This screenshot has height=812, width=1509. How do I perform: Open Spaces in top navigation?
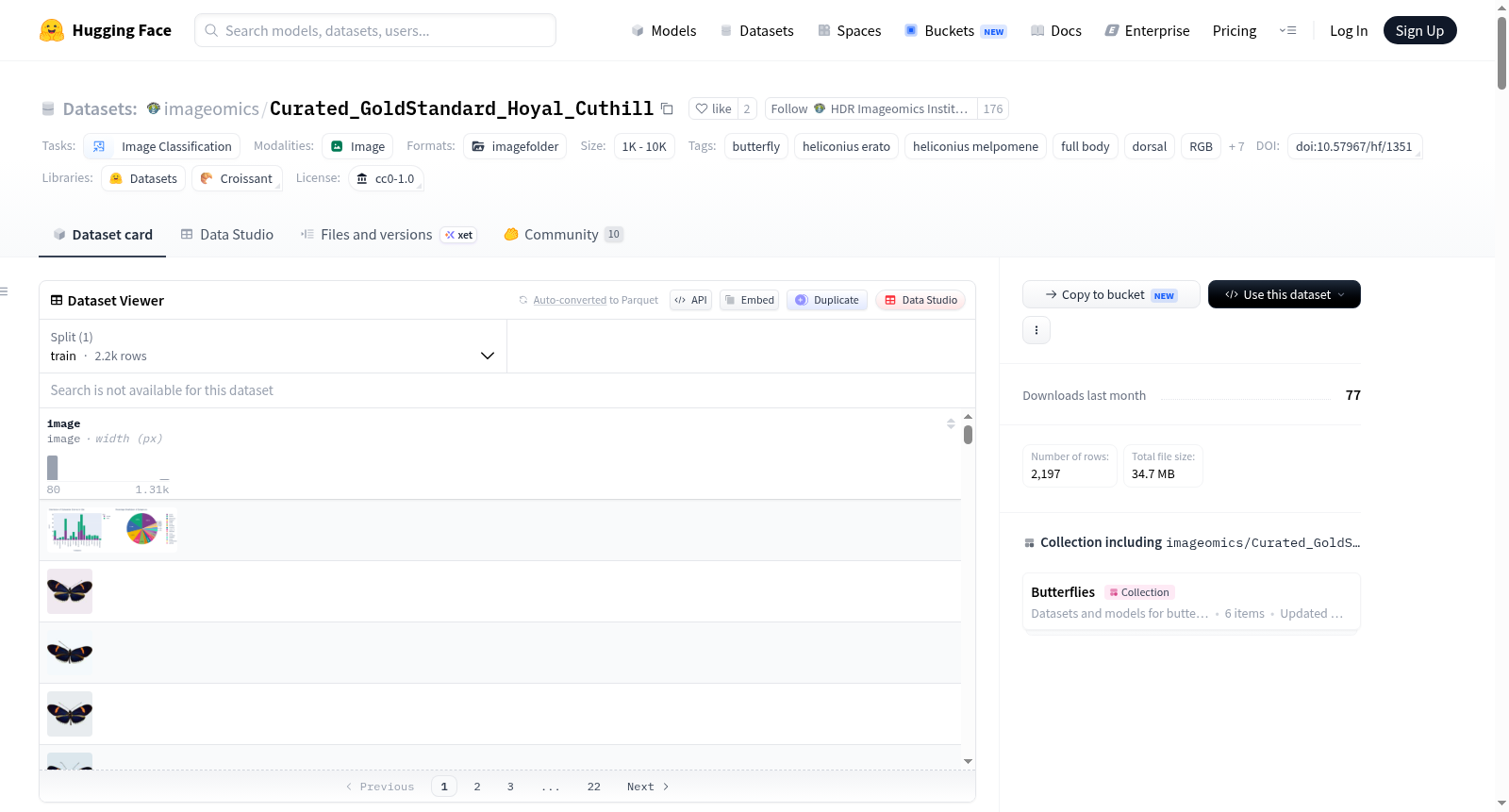850,30
